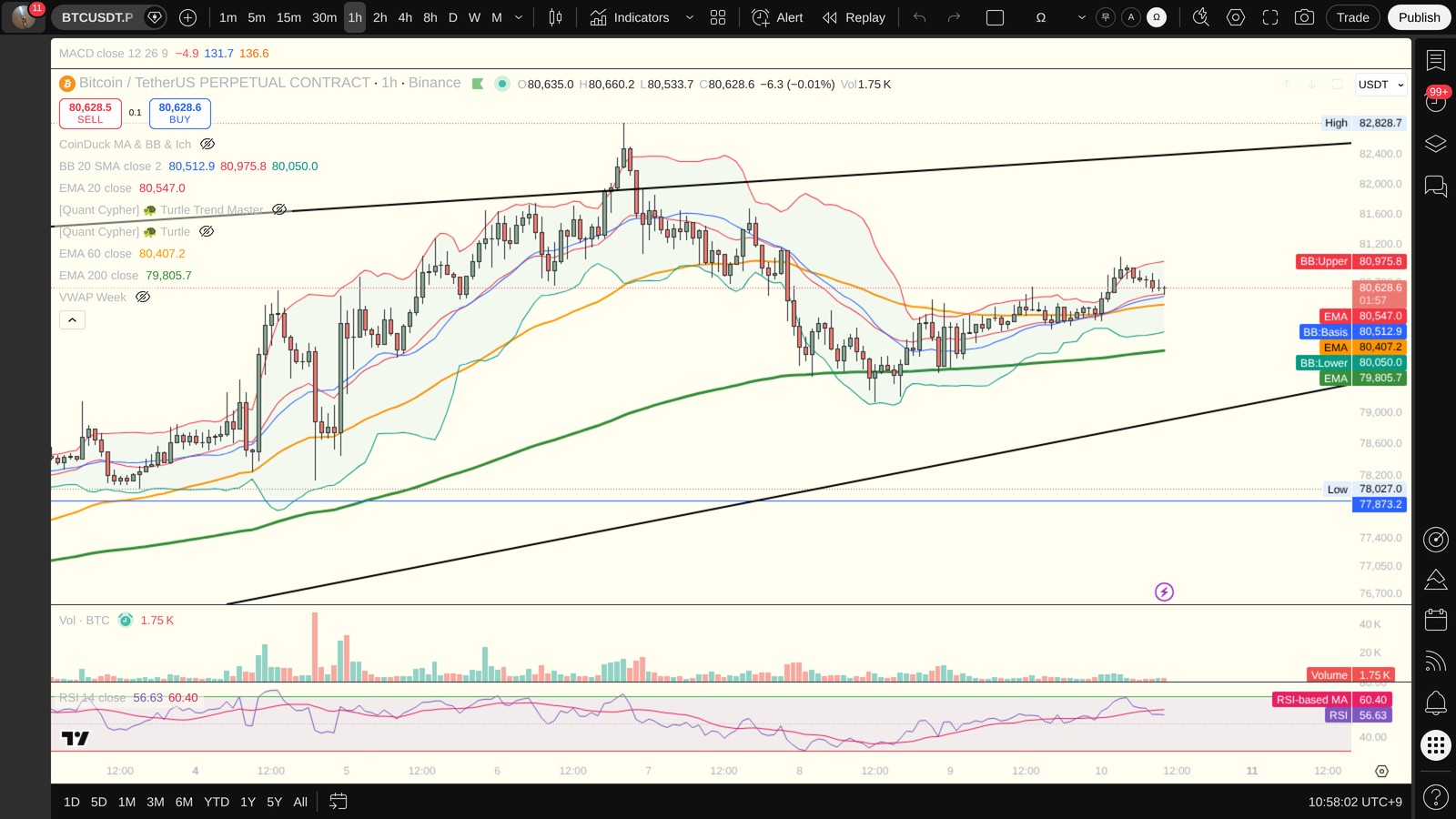Click the RSI 14 close legend
This screenshot has height=819, width=1456.
(x=93, y=698)
